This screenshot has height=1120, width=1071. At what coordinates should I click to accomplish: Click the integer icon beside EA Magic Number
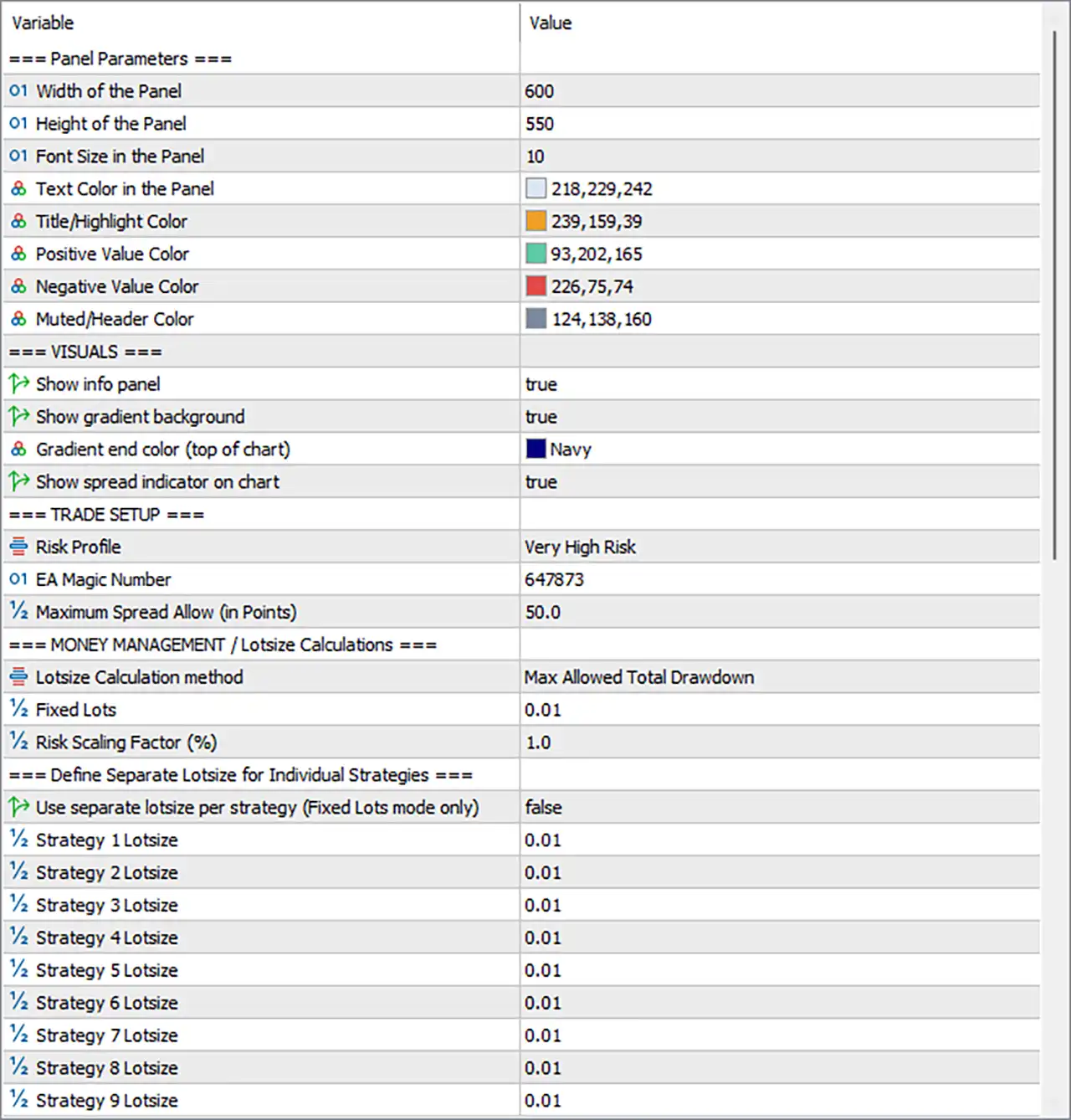[x=18, y=579]
